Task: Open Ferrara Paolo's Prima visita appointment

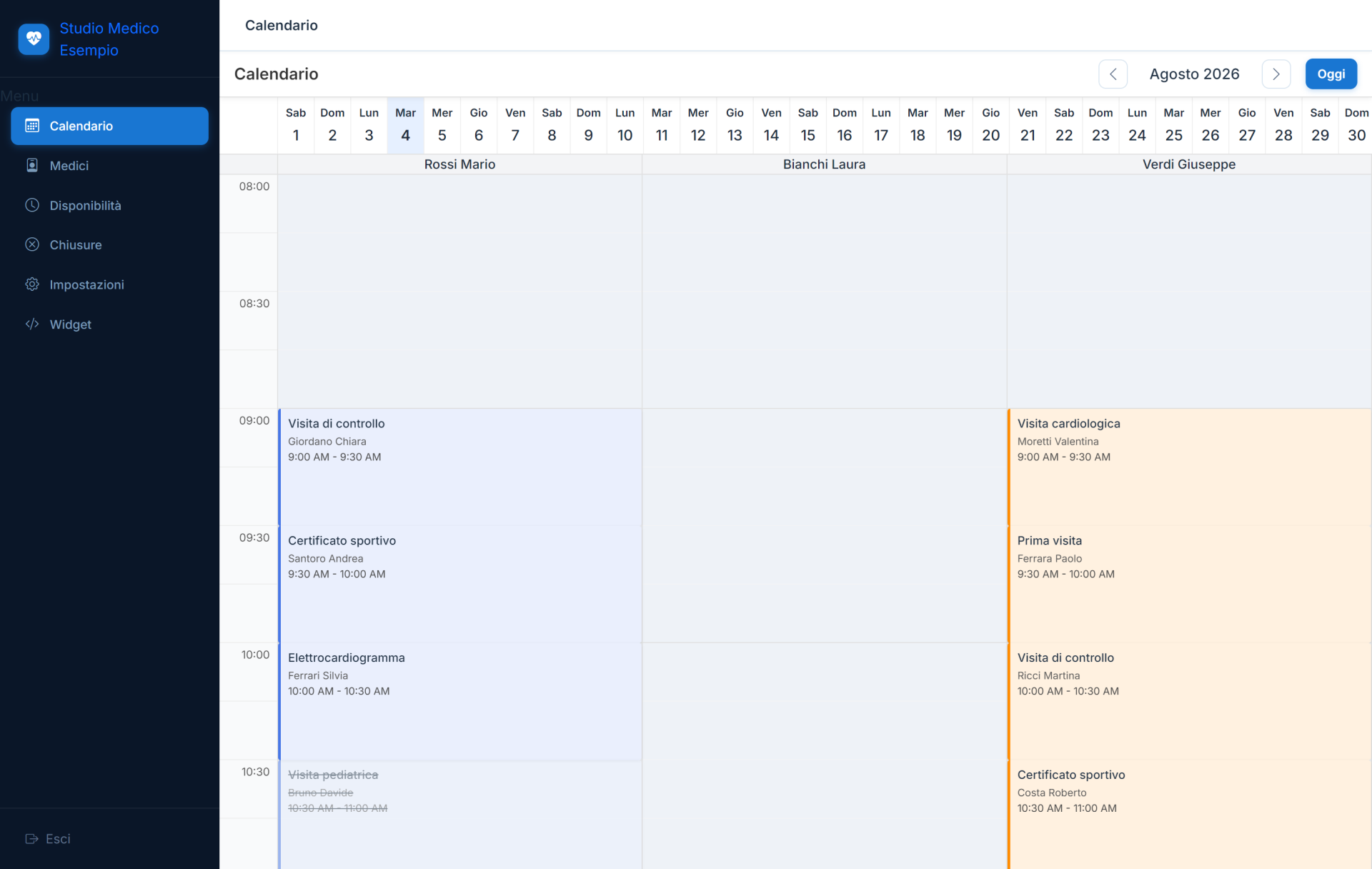Action: (1189, 584)
